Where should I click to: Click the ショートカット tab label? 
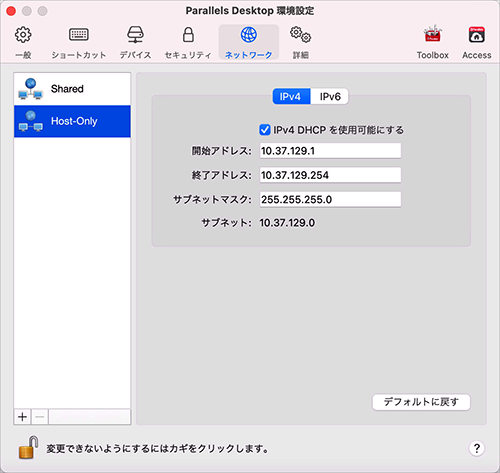[x=79, y=55]
